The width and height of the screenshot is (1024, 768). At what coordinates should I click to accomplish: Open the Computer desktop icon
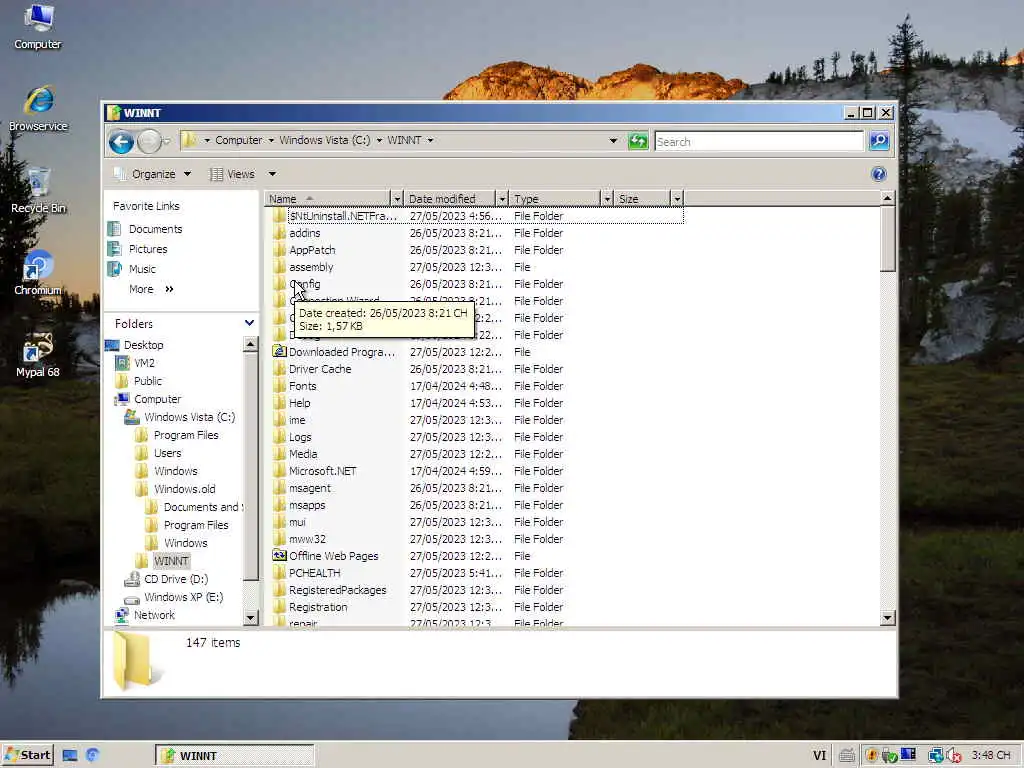(x=38, y=26)
